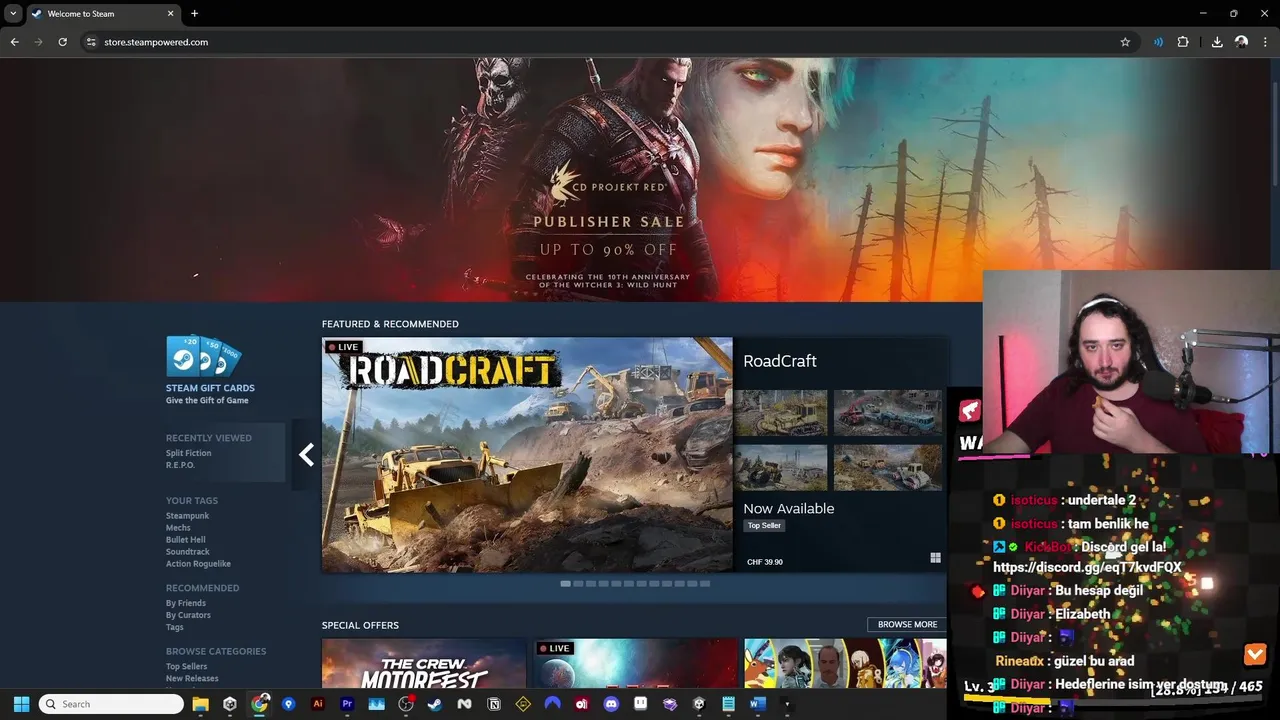This screenshot has width=1280, height=720.
Task: Browse the Top Sellers category
Action: [186, 666]
